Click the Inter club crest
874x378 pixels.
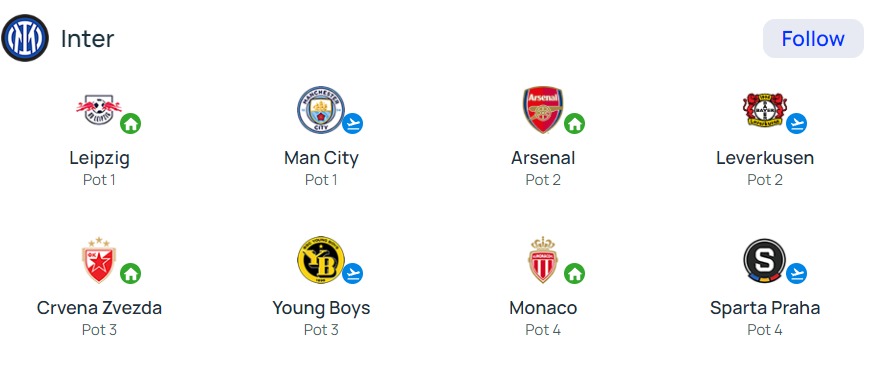pyautogui.click(x=25, y=38)
